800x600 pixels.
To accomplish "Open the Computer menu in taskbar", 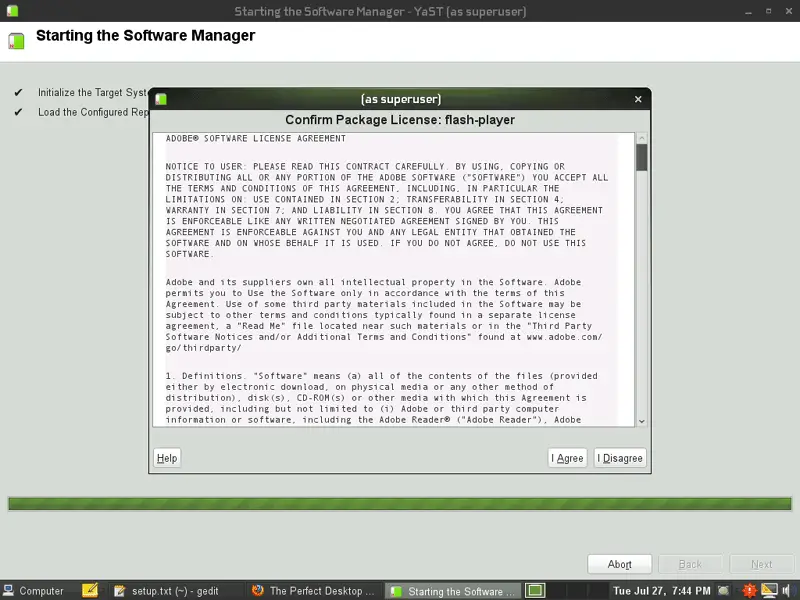I will [34, 591].
